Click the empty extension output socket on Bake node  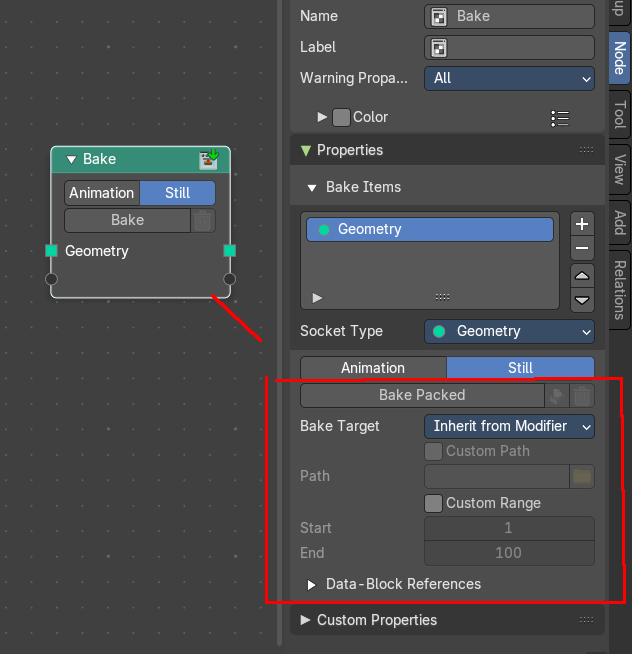229,279
